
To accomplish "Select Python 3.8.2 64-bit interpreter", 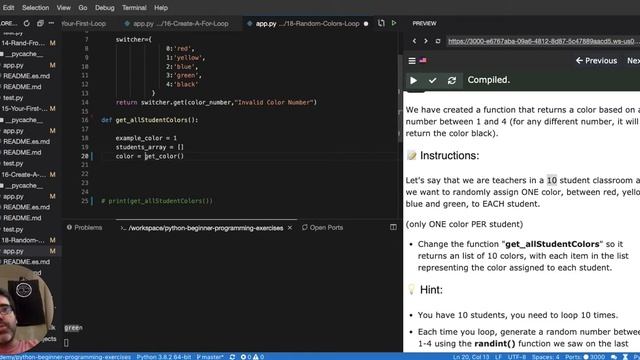I will tap(163, 357).
